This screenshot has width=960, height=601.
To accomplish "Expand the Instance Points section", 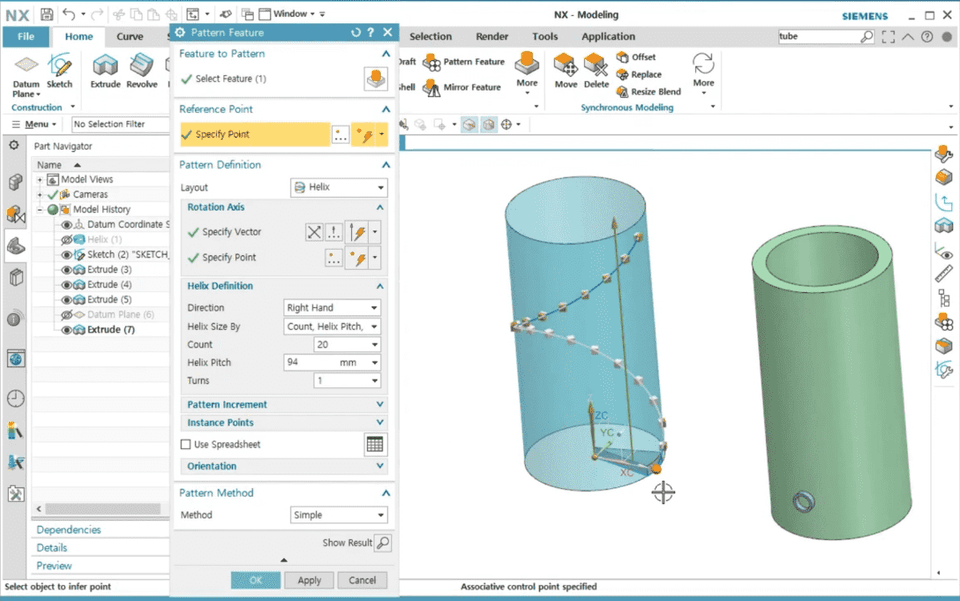I will [x=285, y=423].
